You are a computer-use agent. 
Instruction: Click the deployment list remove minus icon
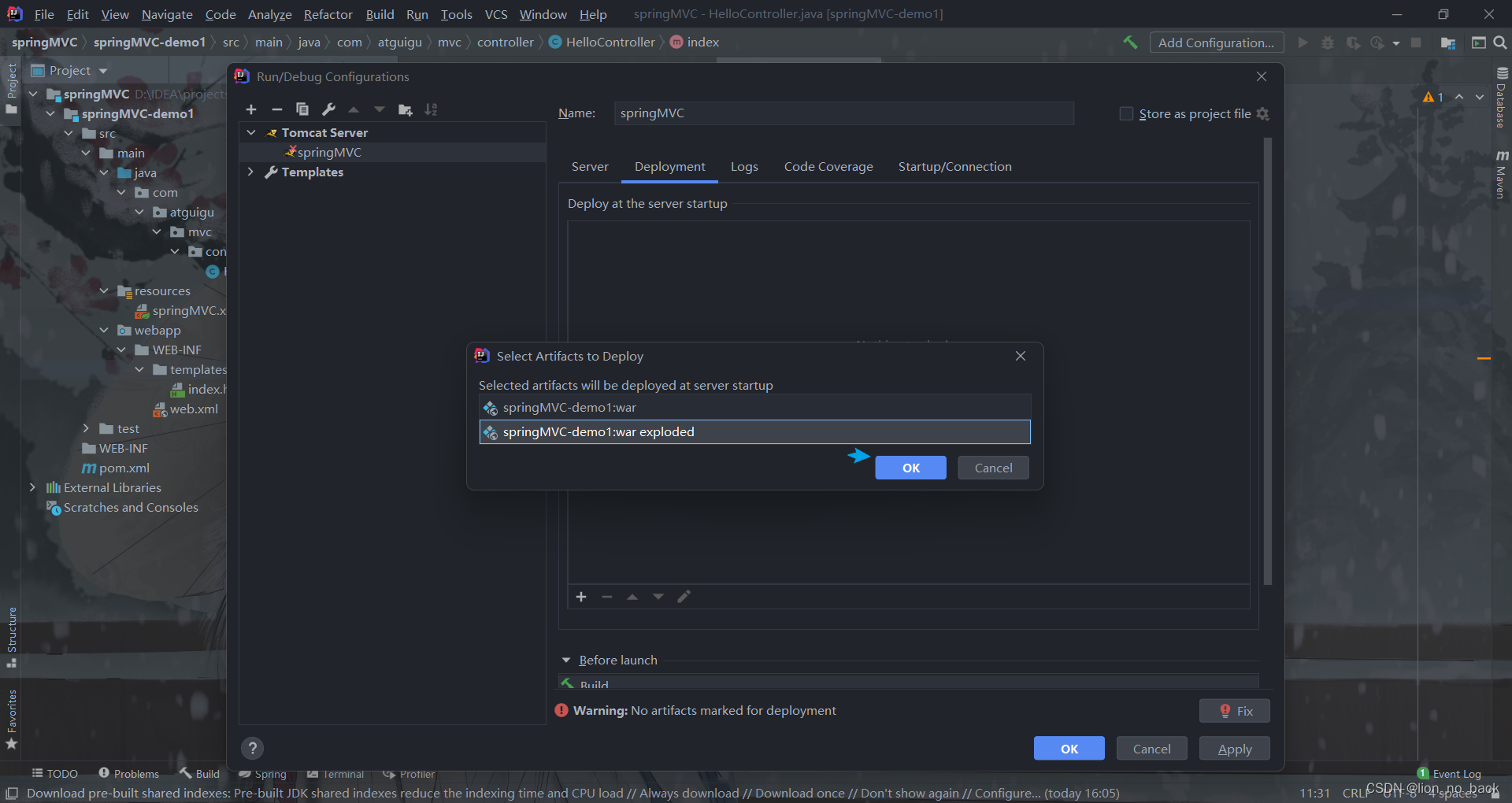coord(607,597)
